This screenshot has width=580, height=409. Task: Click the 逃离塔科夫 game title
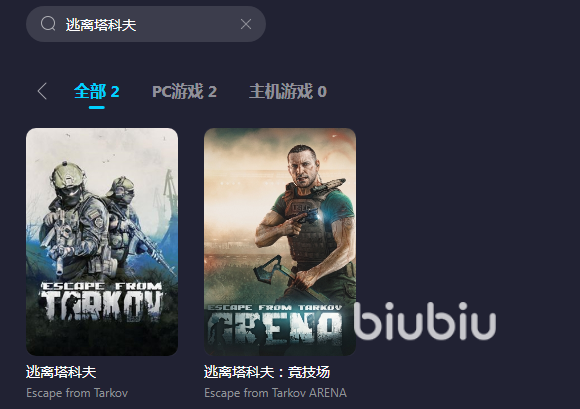click(x=61, y=372)
